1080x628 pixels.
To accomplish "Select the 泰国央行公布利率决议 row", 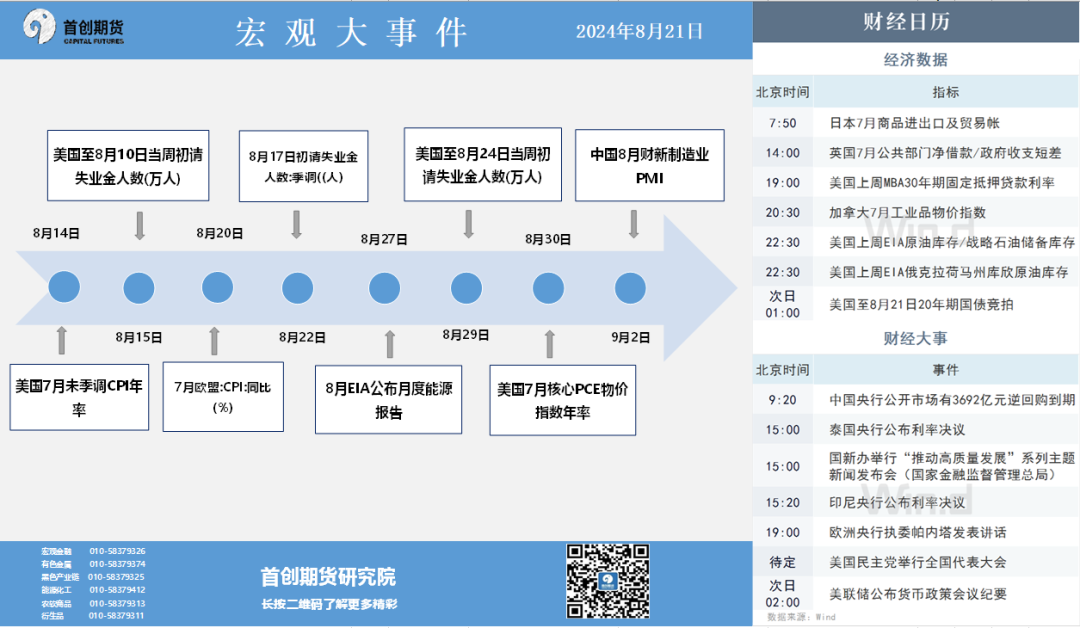I will [915, 430].
